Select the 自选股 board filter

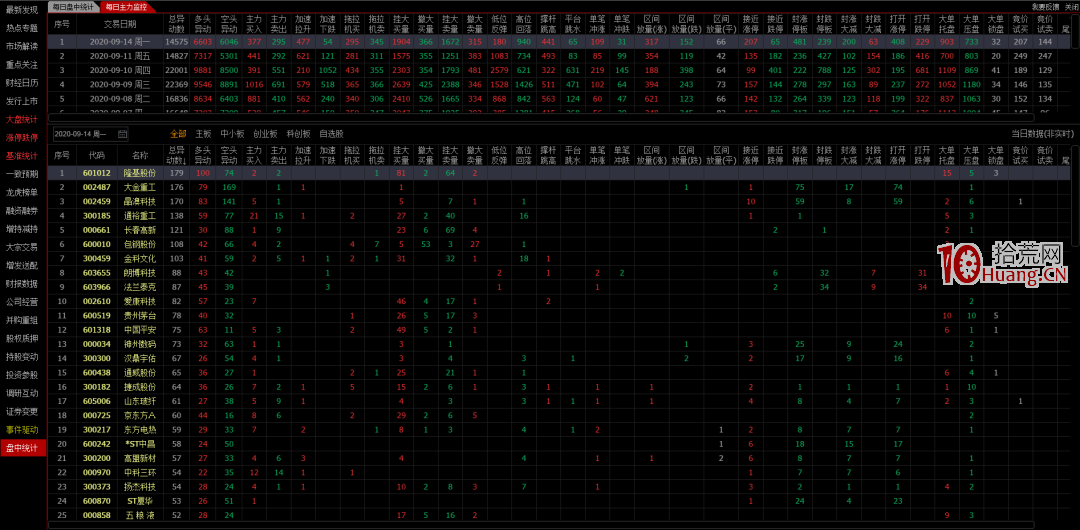pos(331,134)
